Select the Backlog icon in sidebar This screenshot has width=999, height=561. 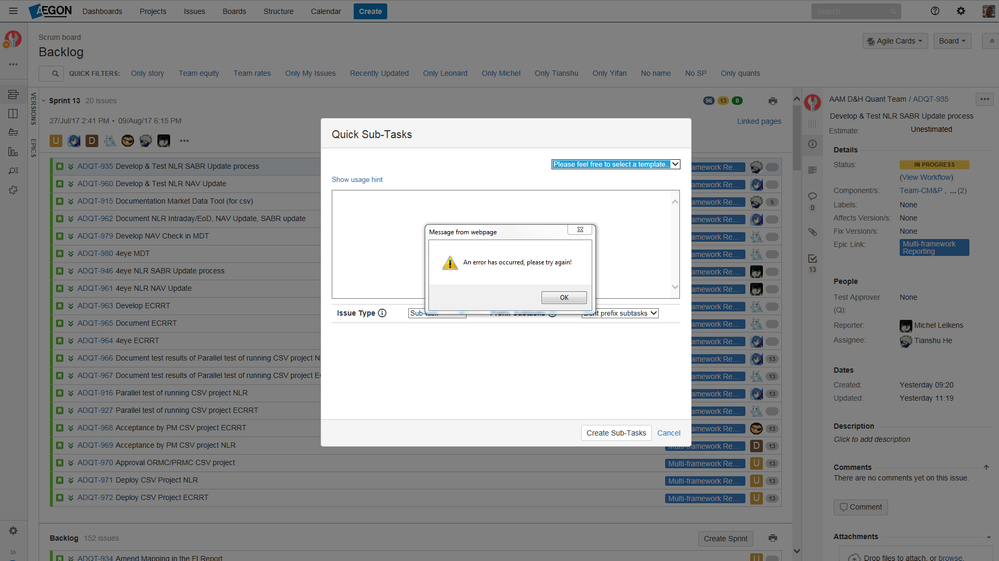(13, 94)
